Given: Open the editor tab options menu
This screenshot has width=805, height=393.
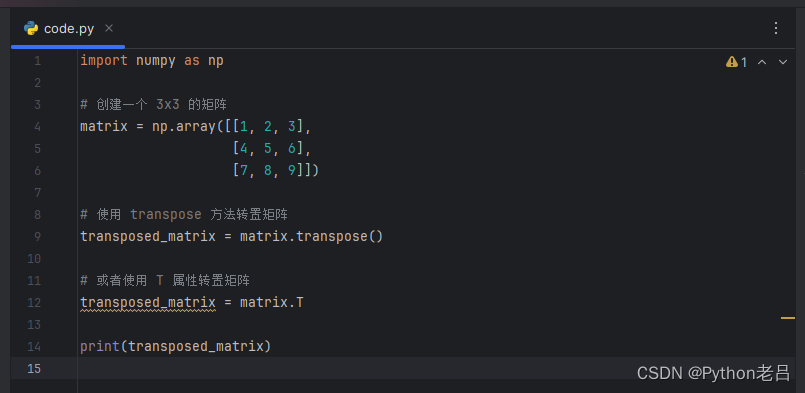Looking at the screenshot, I should (776, 28).
